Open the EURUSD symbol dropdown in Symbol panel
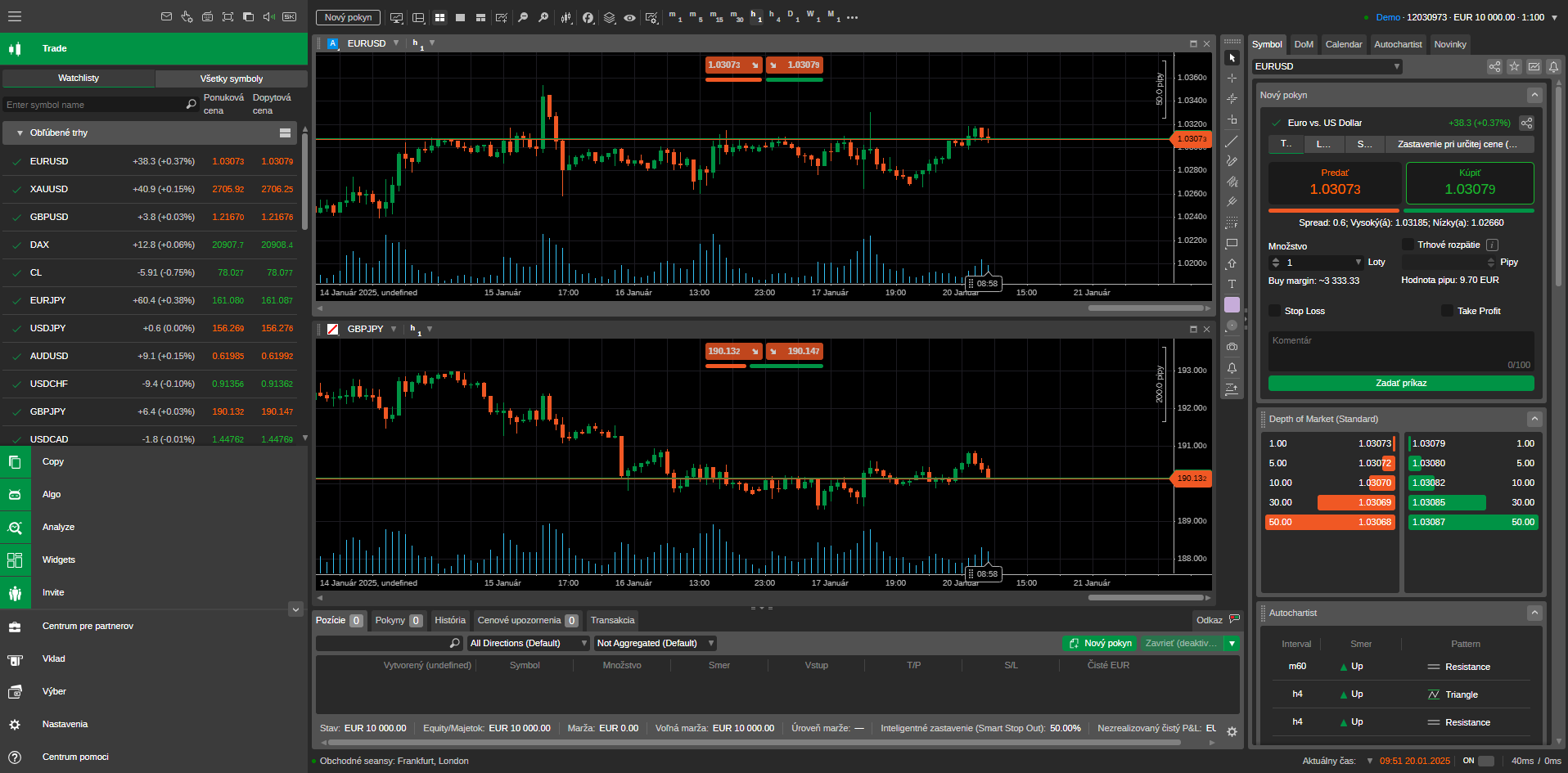This screenshot has height=773, width=1568. pos(1396,66)
